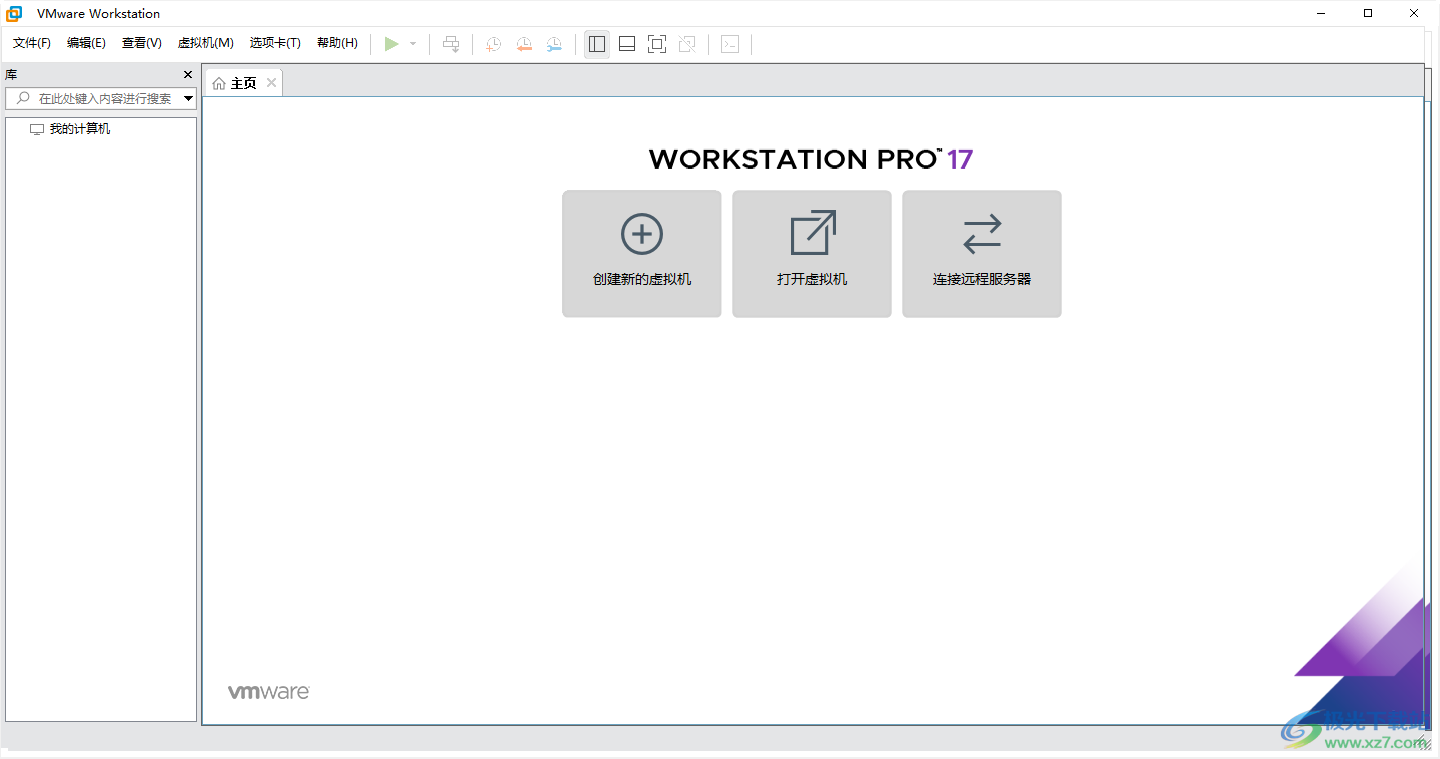Screen dimensions: 1440x759
Task: Send Ctrl+Alt+Del to the virtual machine
Action: click(451, 43)
